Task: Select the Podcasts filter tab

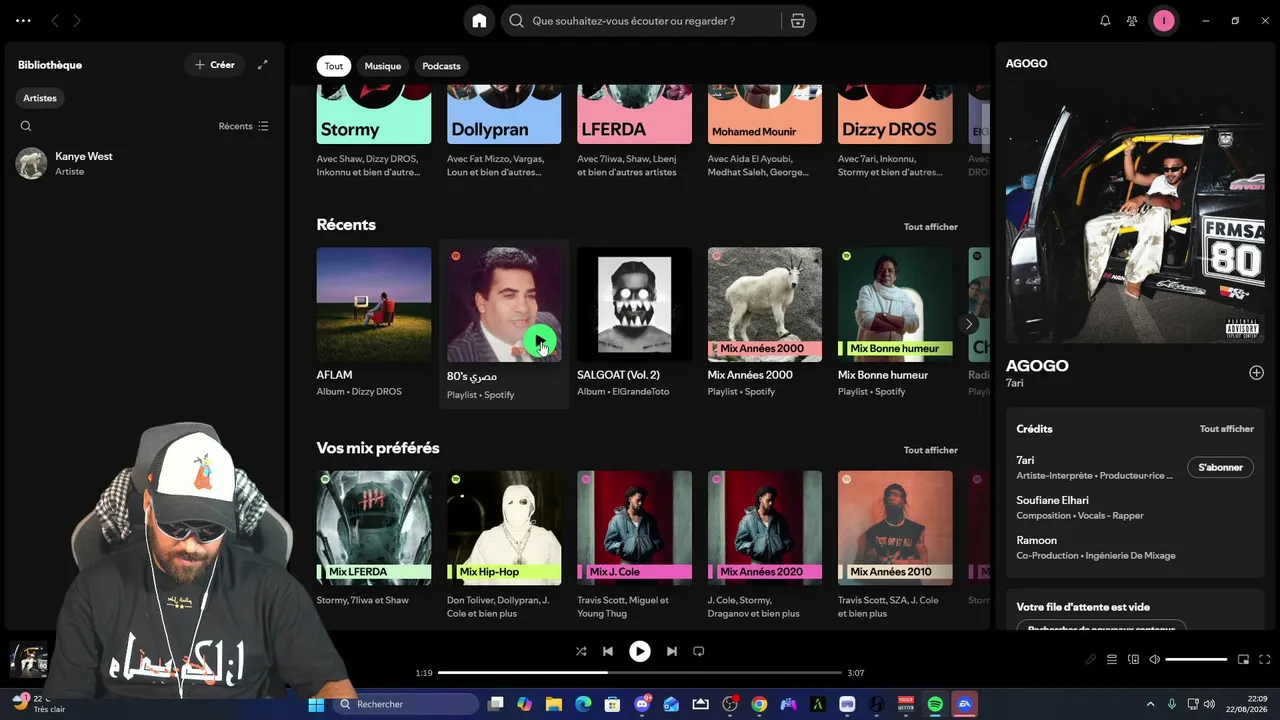Action: pyautogui.click(x=441, y=66)
